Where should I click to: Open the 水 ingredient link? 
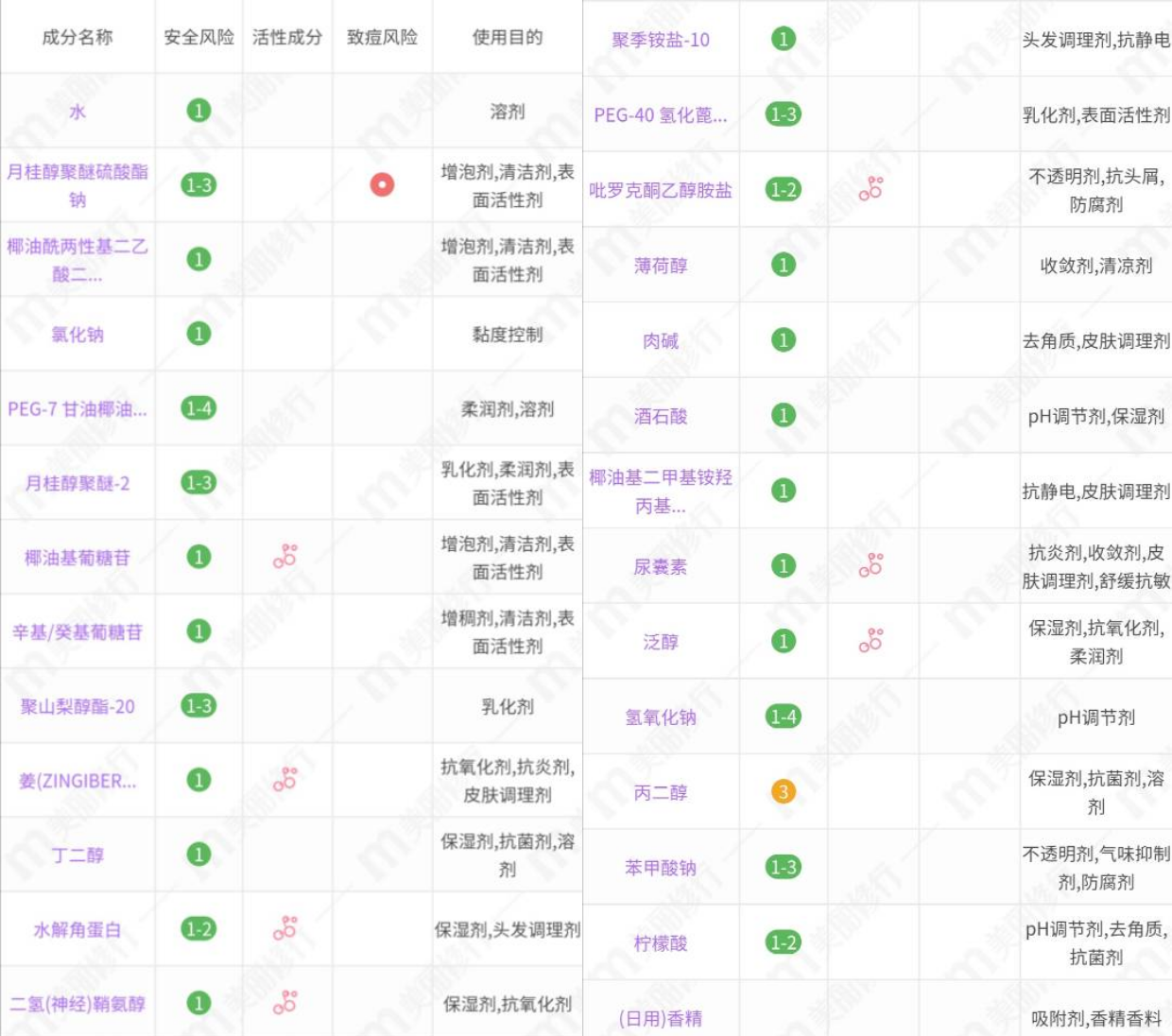(x=78, y=112)
